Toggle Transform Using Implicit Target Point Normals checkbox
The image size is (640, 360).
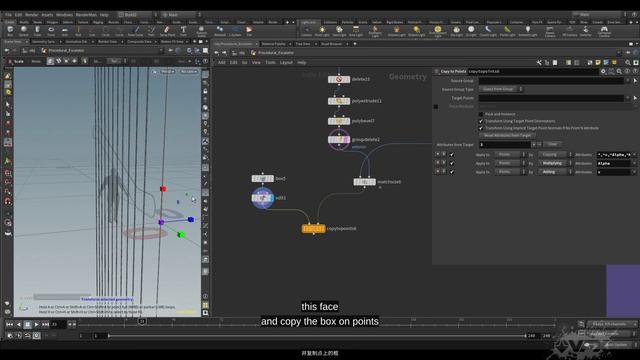[x=481, y=128]
